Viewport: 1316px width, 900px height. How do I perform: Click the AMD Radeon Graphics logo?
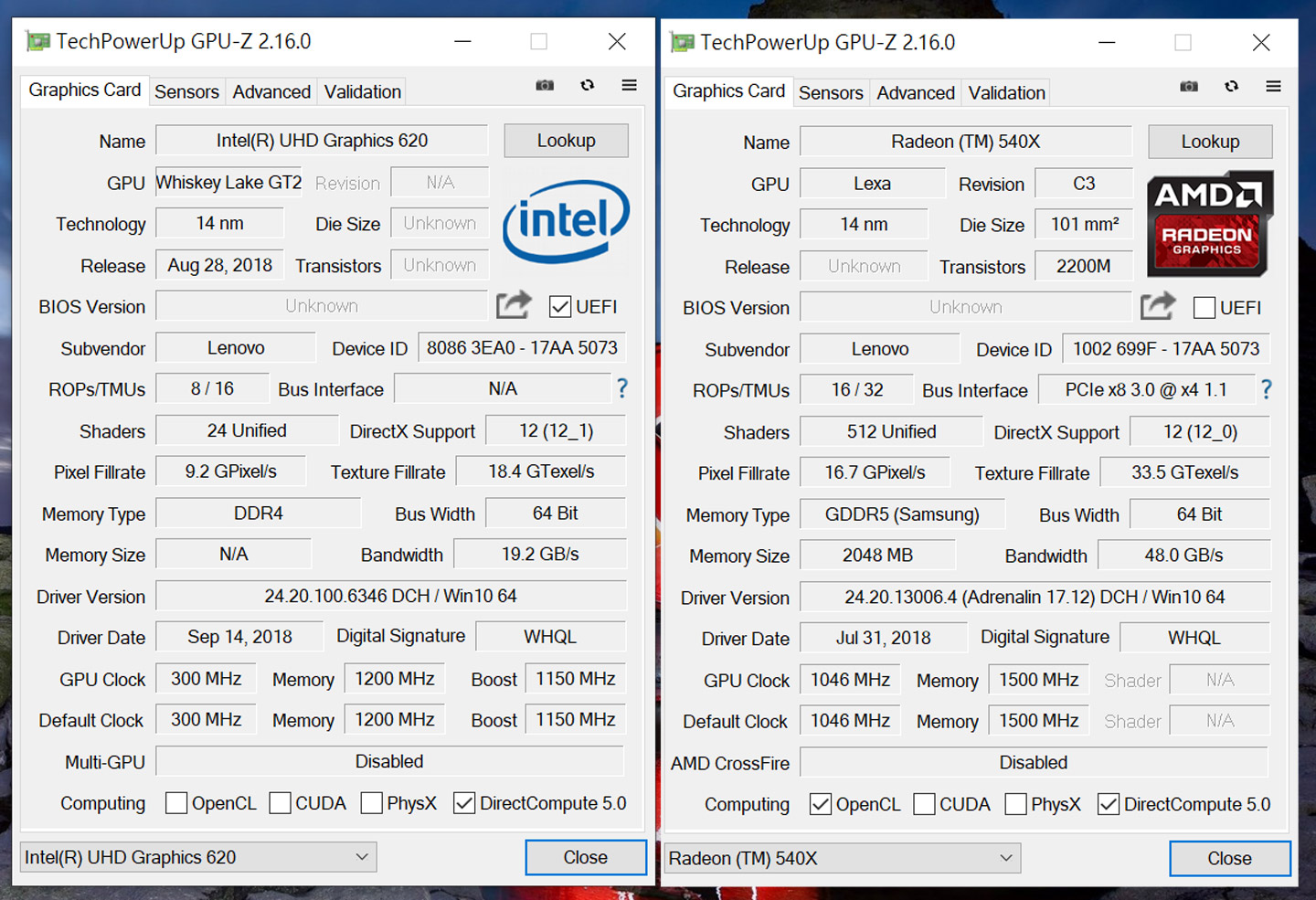point(1208,224)
